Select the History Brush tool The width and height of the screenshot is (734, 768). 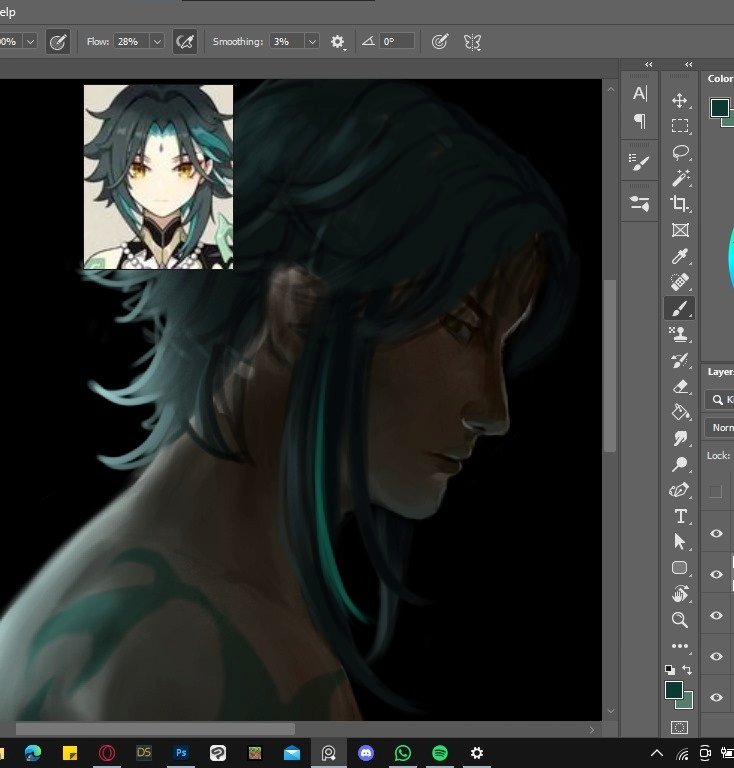[x=680, y=360]
